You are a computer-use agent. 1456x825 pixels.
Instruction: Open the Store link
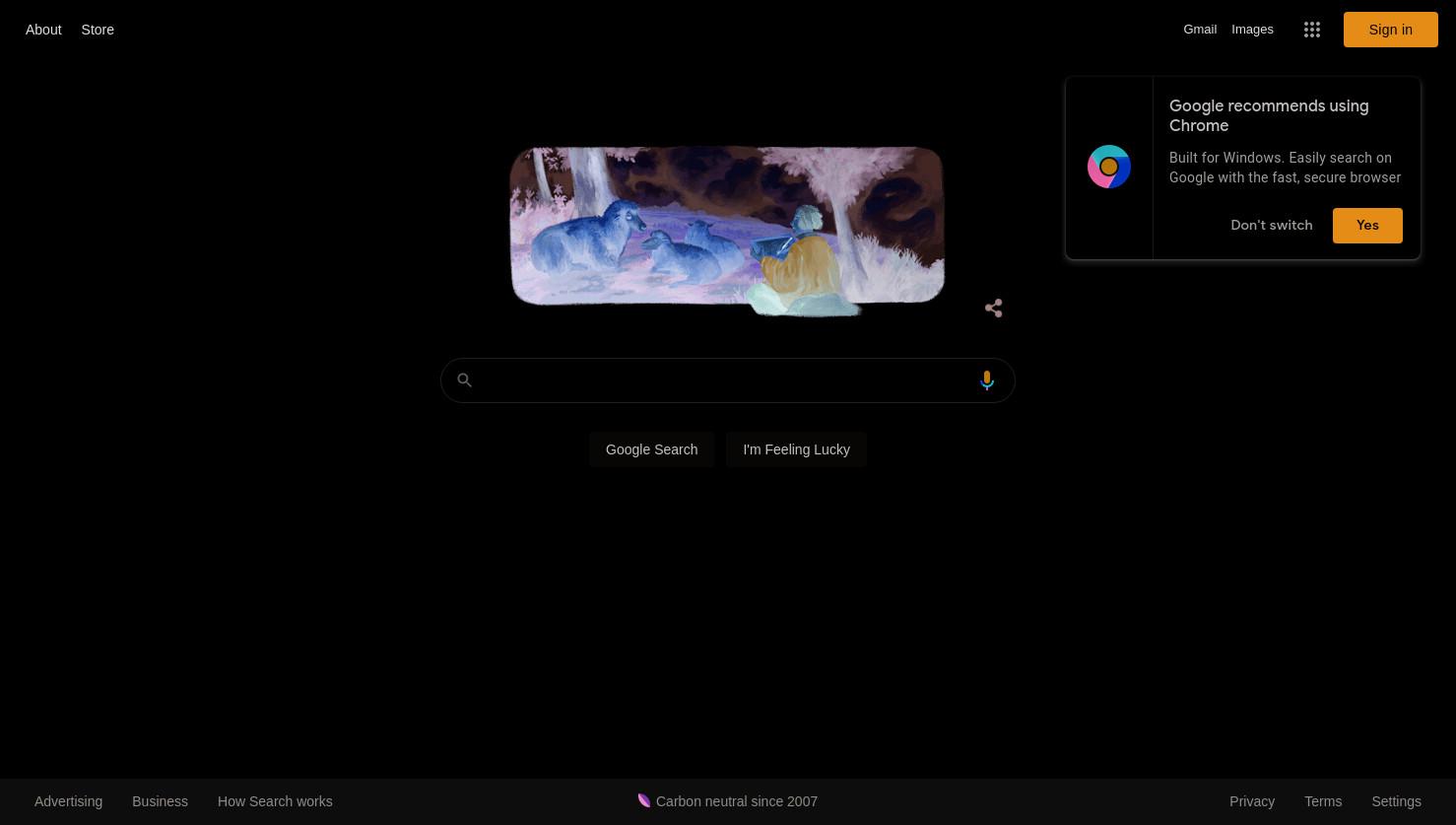coord(98,30)
